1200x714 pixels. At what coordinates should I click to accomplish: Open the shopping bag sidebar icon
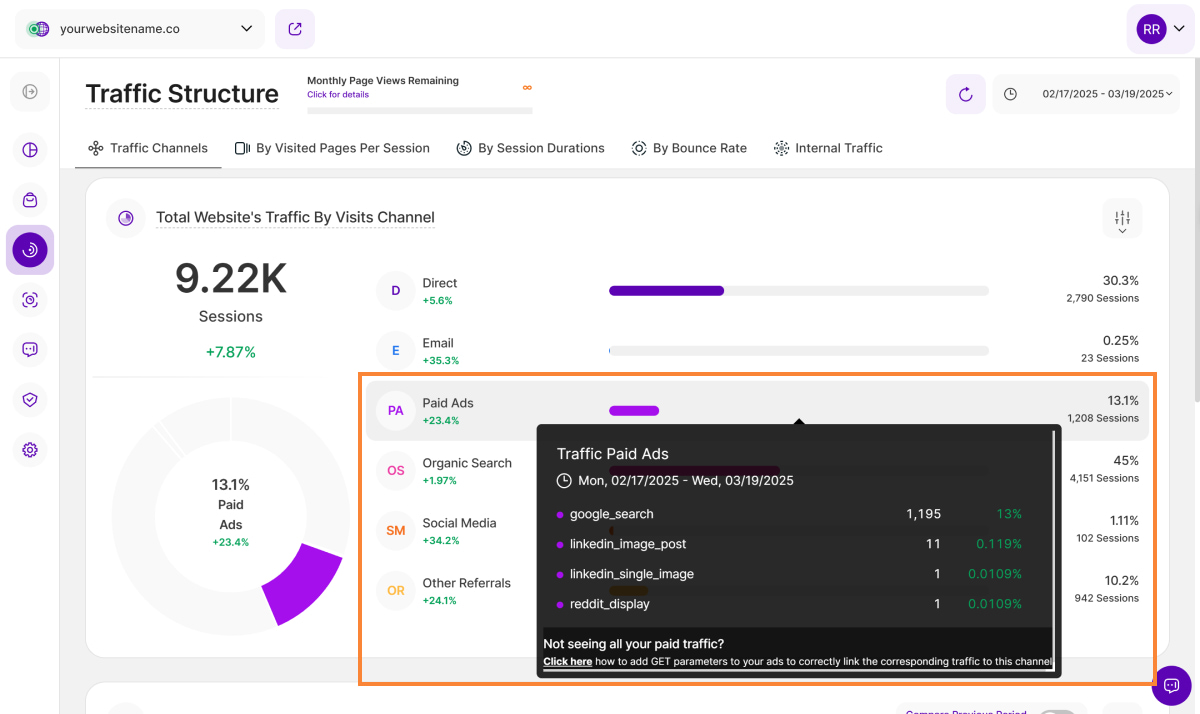(x=30, y=200)
